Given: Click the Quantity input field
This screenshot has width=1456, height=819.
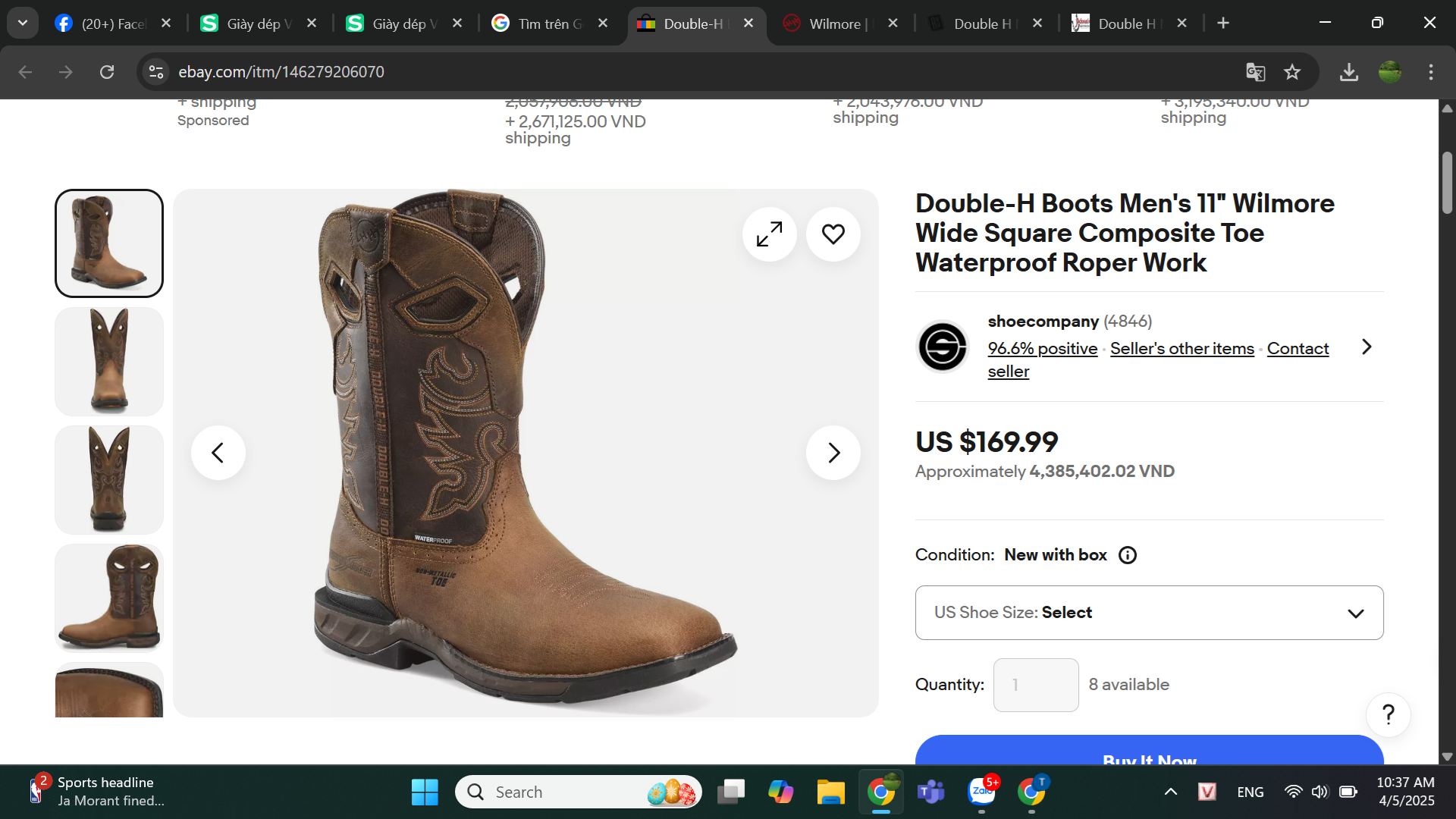Looking at the screenshot, I should coord(1035,685).
